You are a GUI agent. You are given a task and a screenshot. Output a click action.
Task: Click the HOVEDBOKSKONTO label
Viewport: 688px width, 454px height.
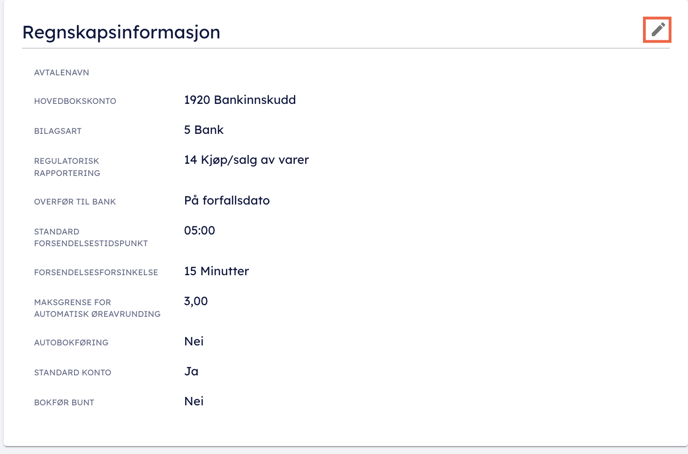[x=75, y=102]
